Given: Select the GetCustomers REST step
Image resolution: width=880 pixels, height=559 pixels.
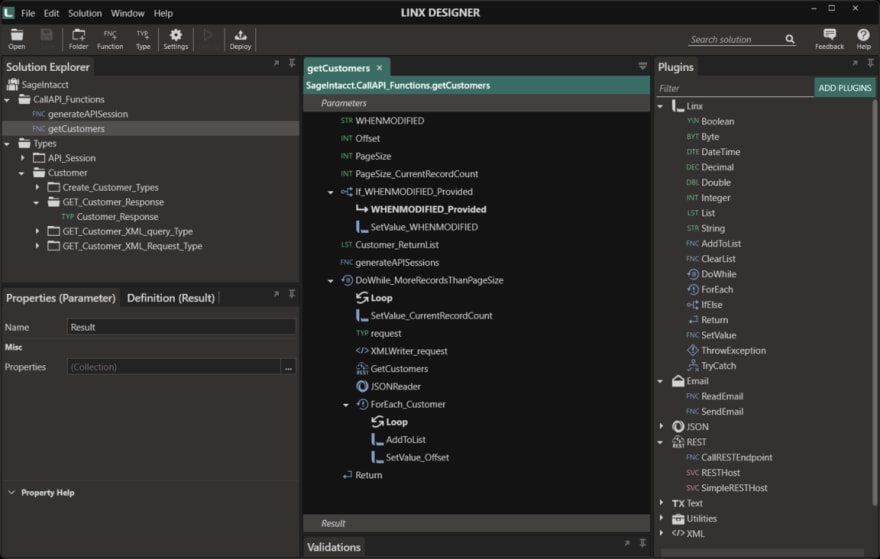Looking at the screenshot, I should pyautogui.click(x=392, y=369).
